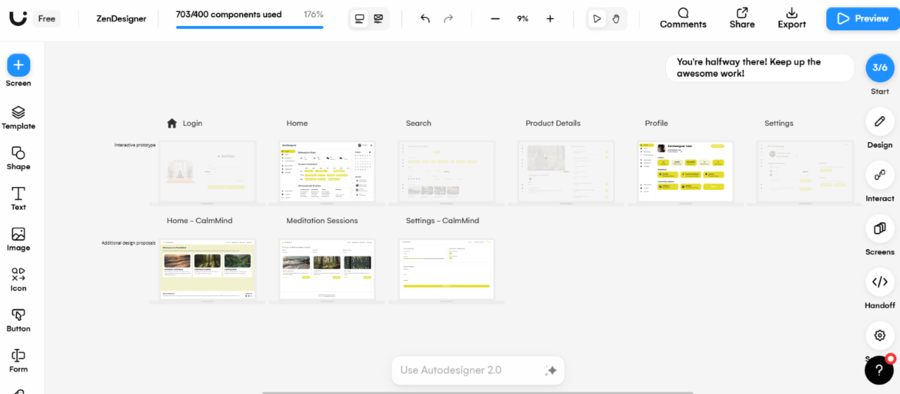
Task: Select the Button component tool
Action: pyautogui.click(x=18, y=320)
